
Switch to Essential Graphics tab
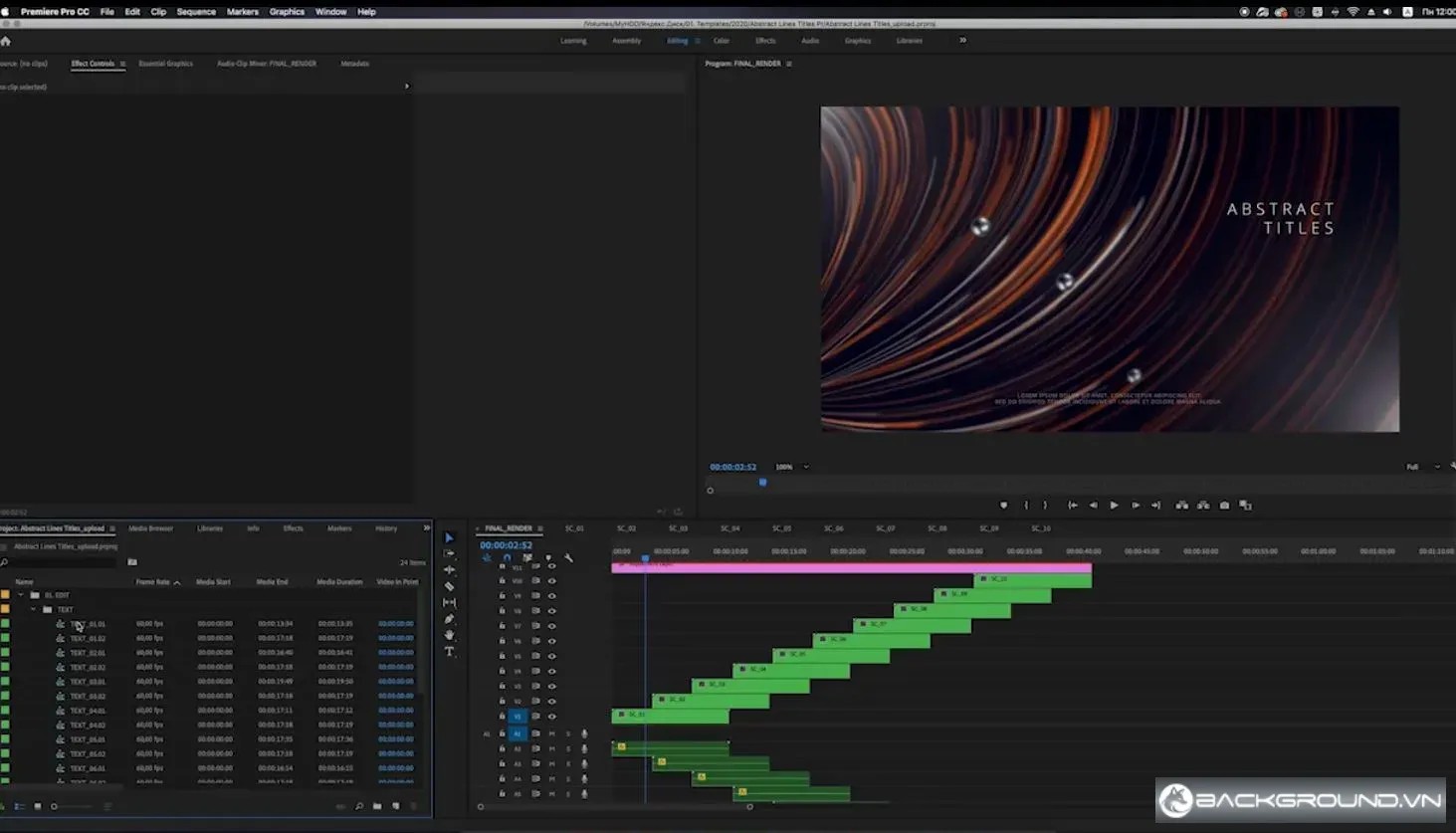pyautogui.click(x=165, y=64)
